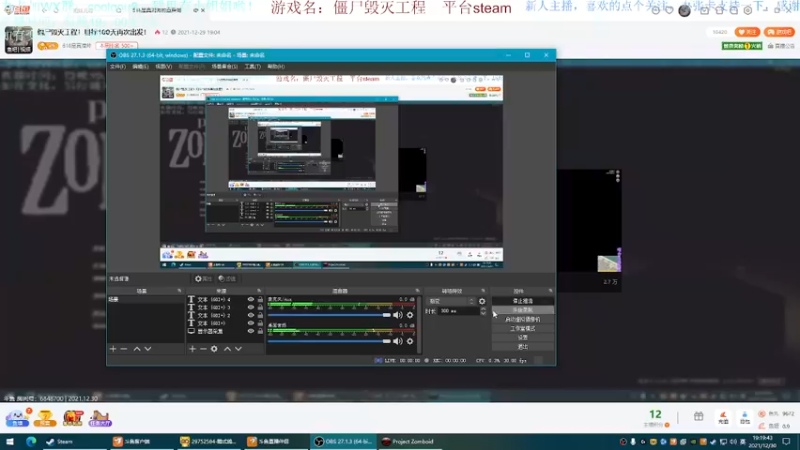Mute the 麦克风/Aux audio channel
This screenshot has height=450, width=800.
pyautogui.click(x=398, y=315)
